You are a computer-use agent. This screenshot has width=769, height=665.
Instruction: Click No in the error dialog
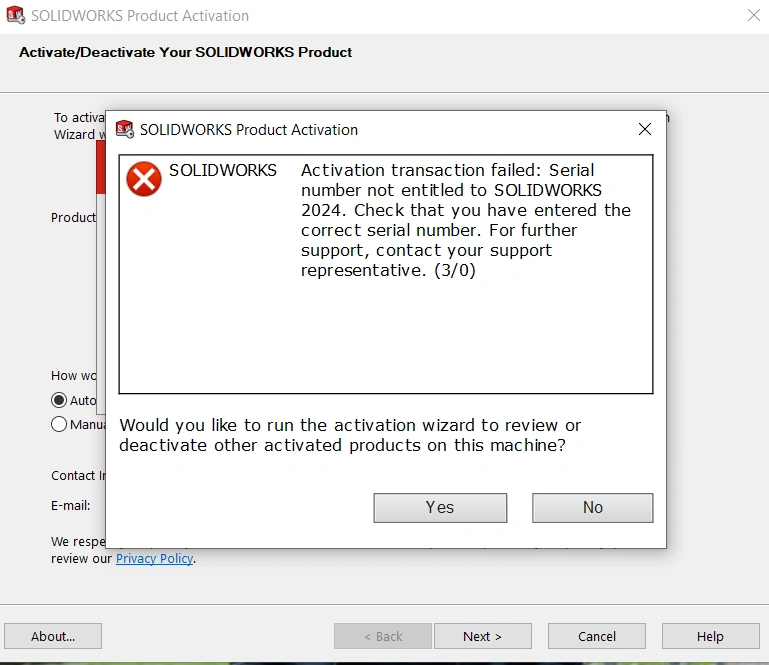(592, 508)
